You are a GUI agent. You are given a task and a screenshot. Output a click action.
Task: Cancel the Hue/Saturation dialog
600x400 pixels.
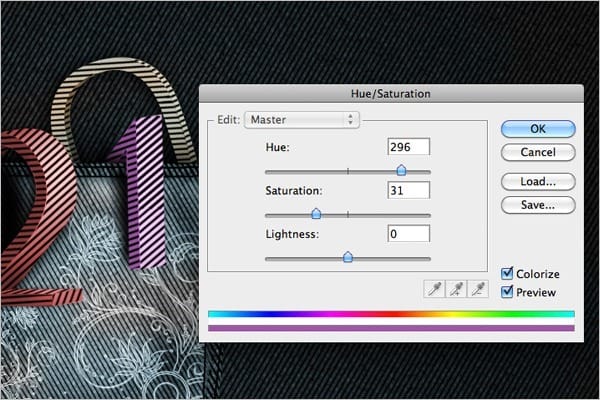[x=538, y=153]
